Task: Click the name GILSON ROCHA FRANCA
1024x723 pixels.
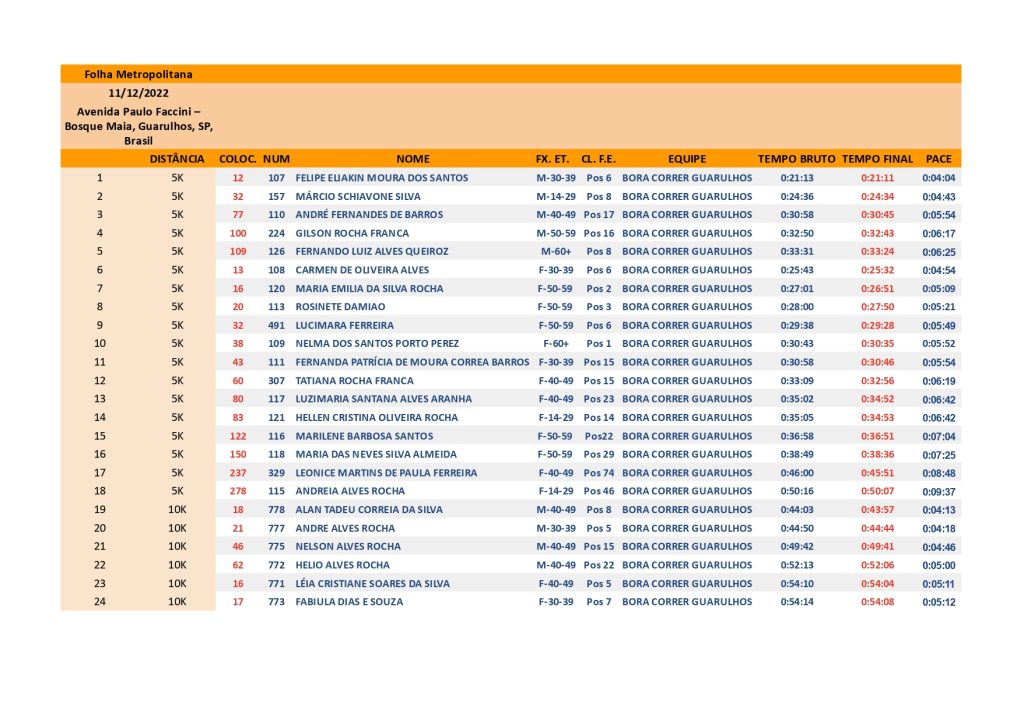Action: 352,233
